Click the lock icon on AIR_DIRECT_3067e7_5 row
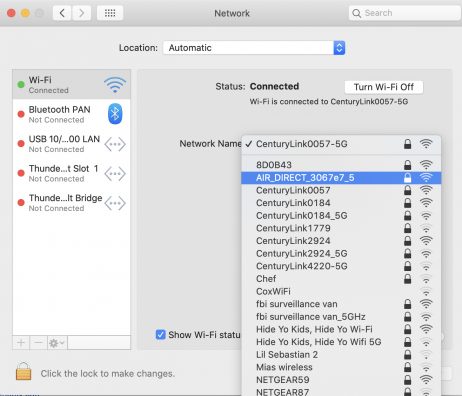 pyautogui.click(x=407, y=178)
